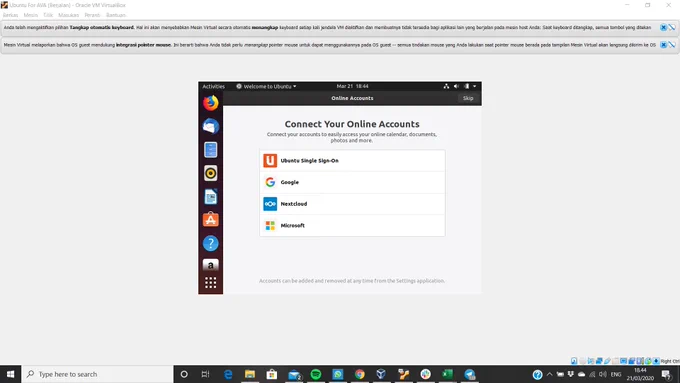Open File Explorer from the taskbar
The image size is (680, 383).
click(250, 374)
